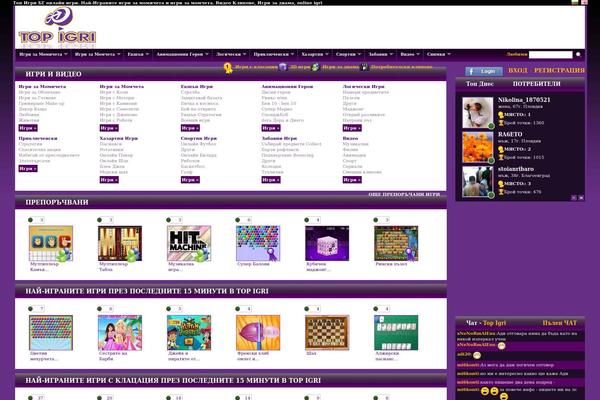600x400 pixels.
Task: Click the ribbon badge on Римски пъзел thumbnail
Action: (411, 253)
